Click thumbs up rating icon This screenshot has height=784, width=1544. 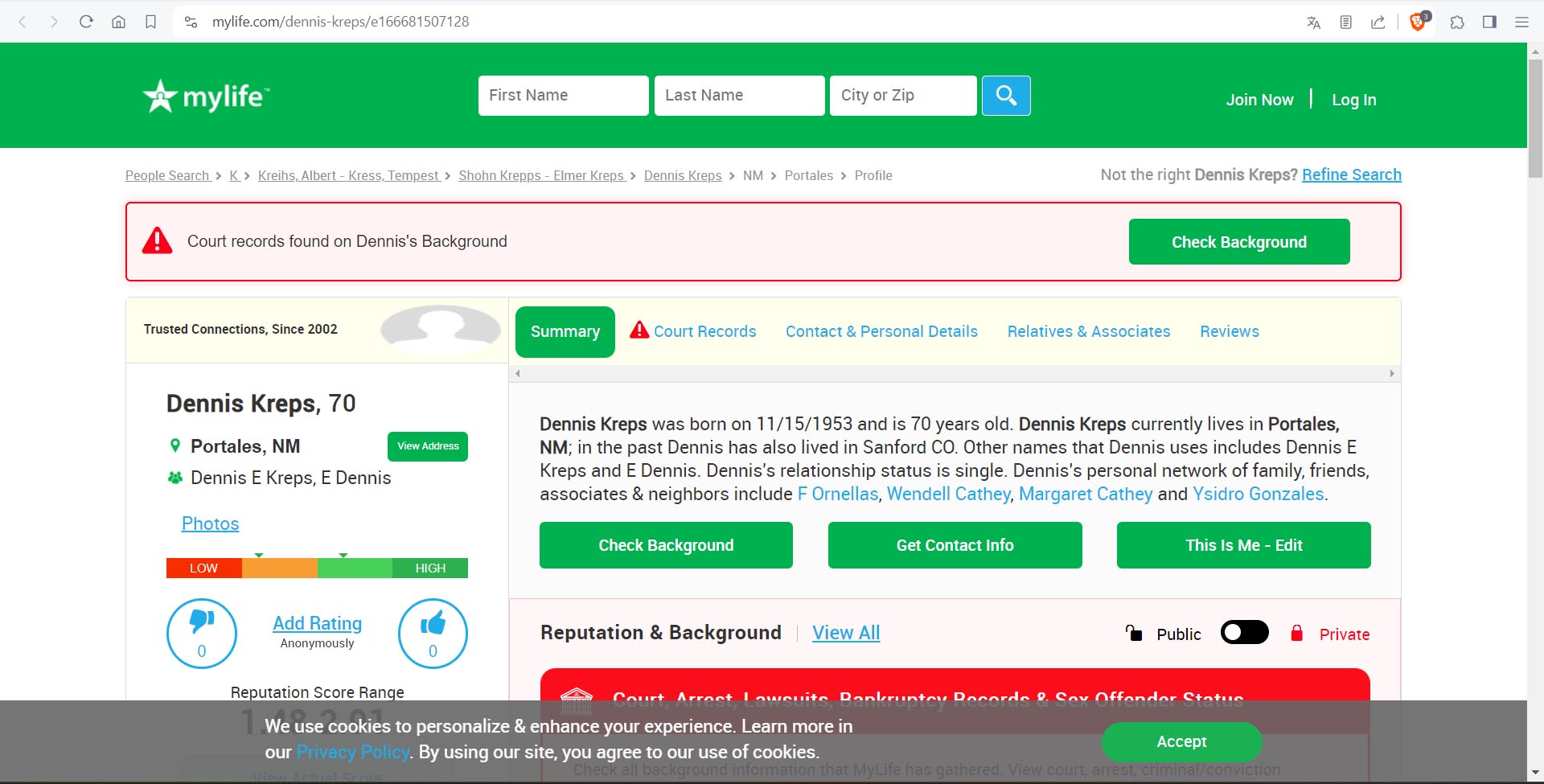coord(433,634)
